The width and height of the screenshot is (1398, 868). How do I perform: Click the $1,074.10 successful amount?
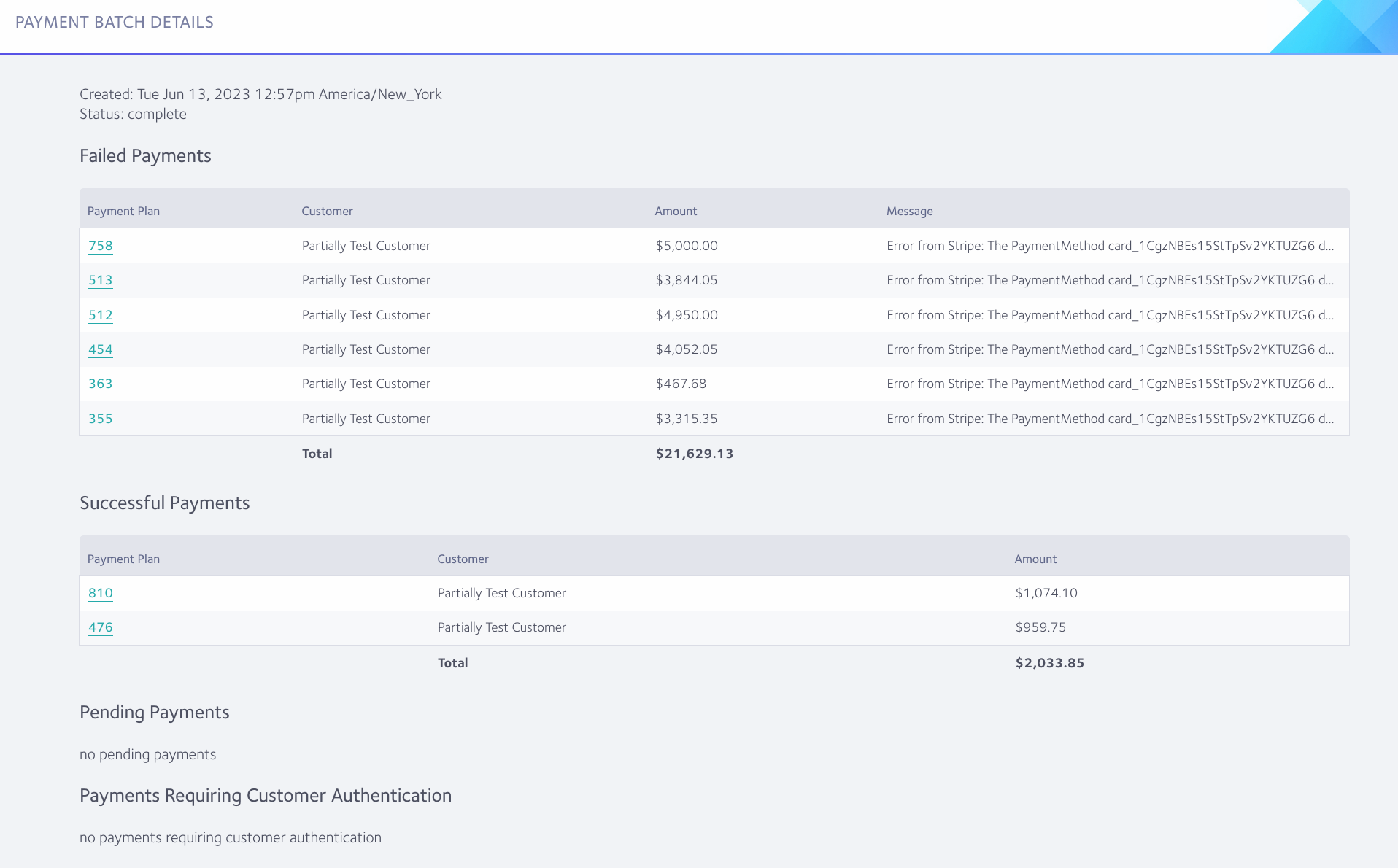point(1046,593)
